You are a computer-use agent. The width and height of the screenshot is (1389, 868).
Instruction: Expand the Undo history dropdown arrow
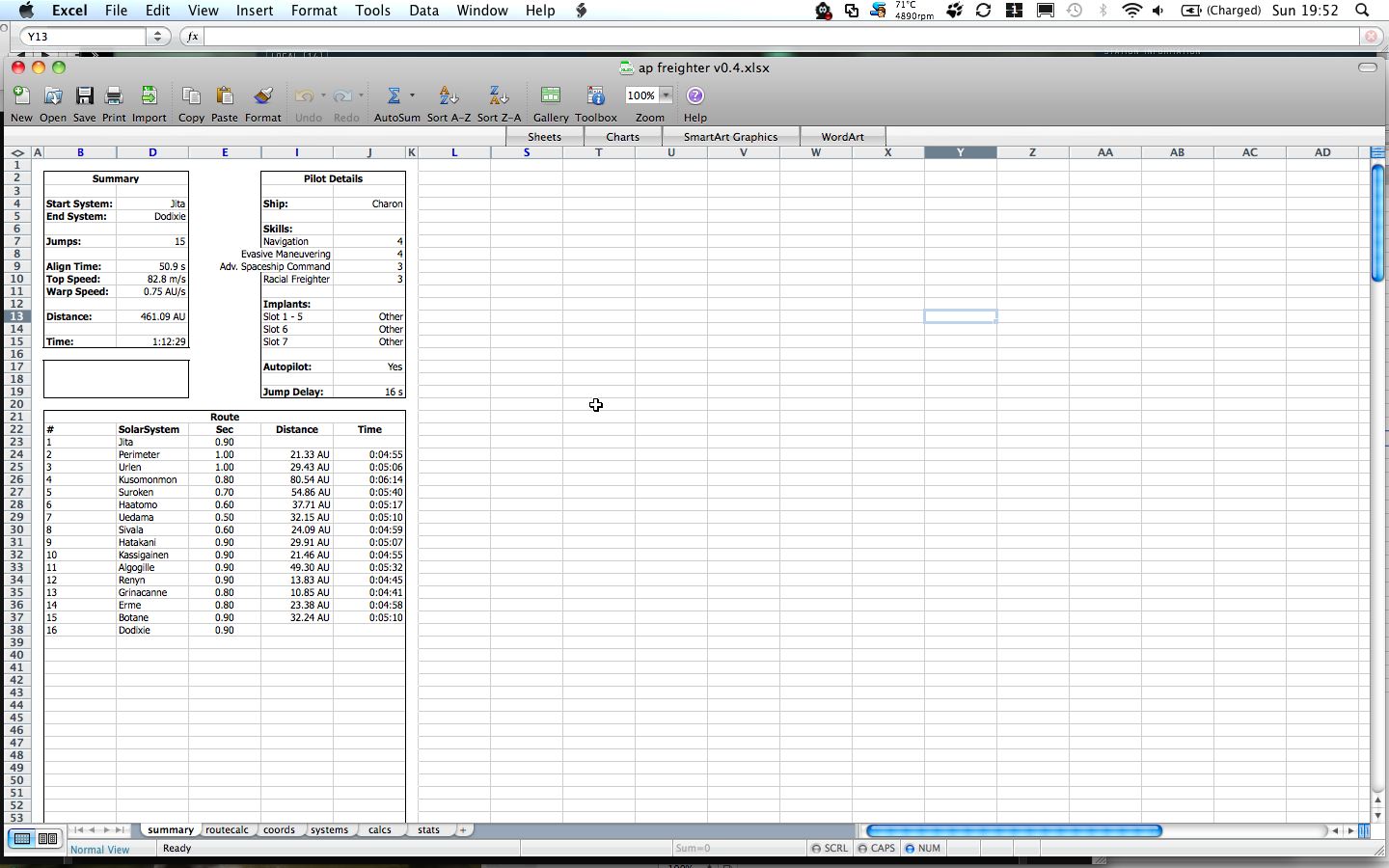click(x=323, y=95)
